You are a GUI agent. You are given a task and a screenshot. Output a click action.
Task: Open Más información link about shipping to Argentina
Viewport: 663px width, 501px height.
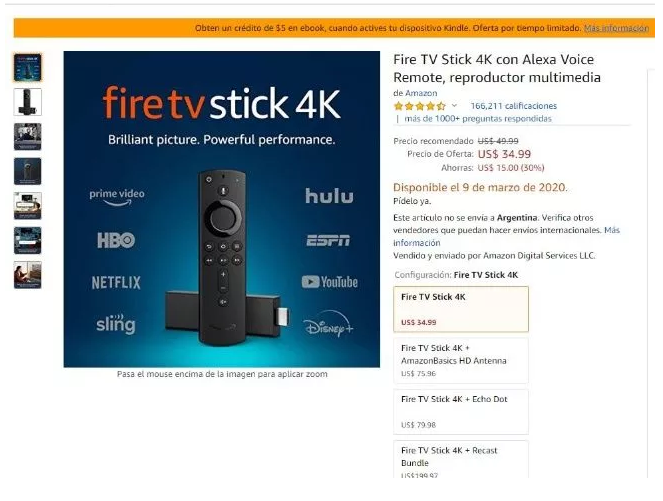point(506,236)
